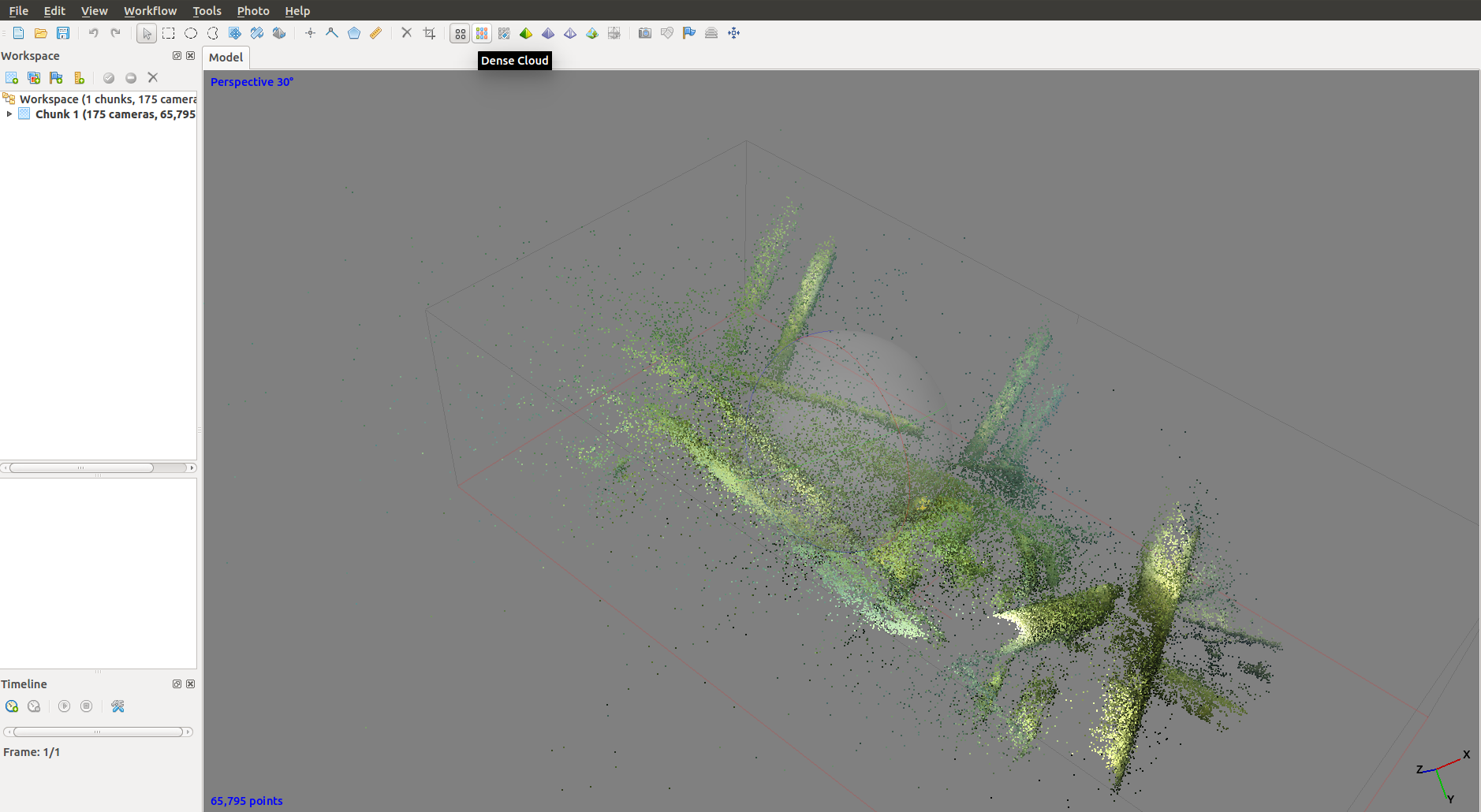The image size is (1481, 812).
Task: Open the timeline settings tools icon
Action: tap(118, 706)
